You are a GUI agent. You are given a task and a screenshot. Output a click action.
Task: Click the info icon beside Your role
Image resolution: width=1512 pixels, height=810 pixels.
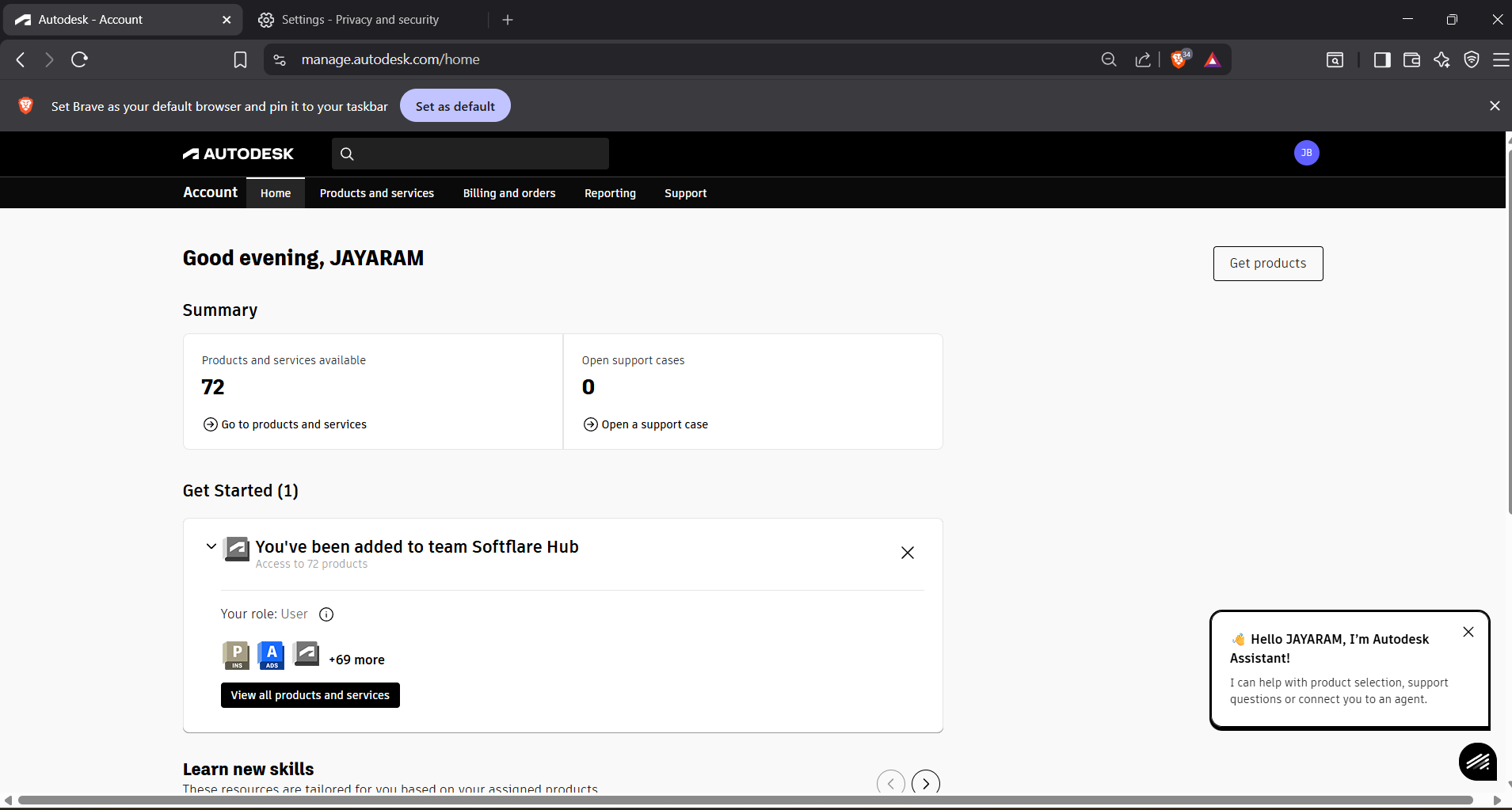pyautogui.click(x=326, y=614)
